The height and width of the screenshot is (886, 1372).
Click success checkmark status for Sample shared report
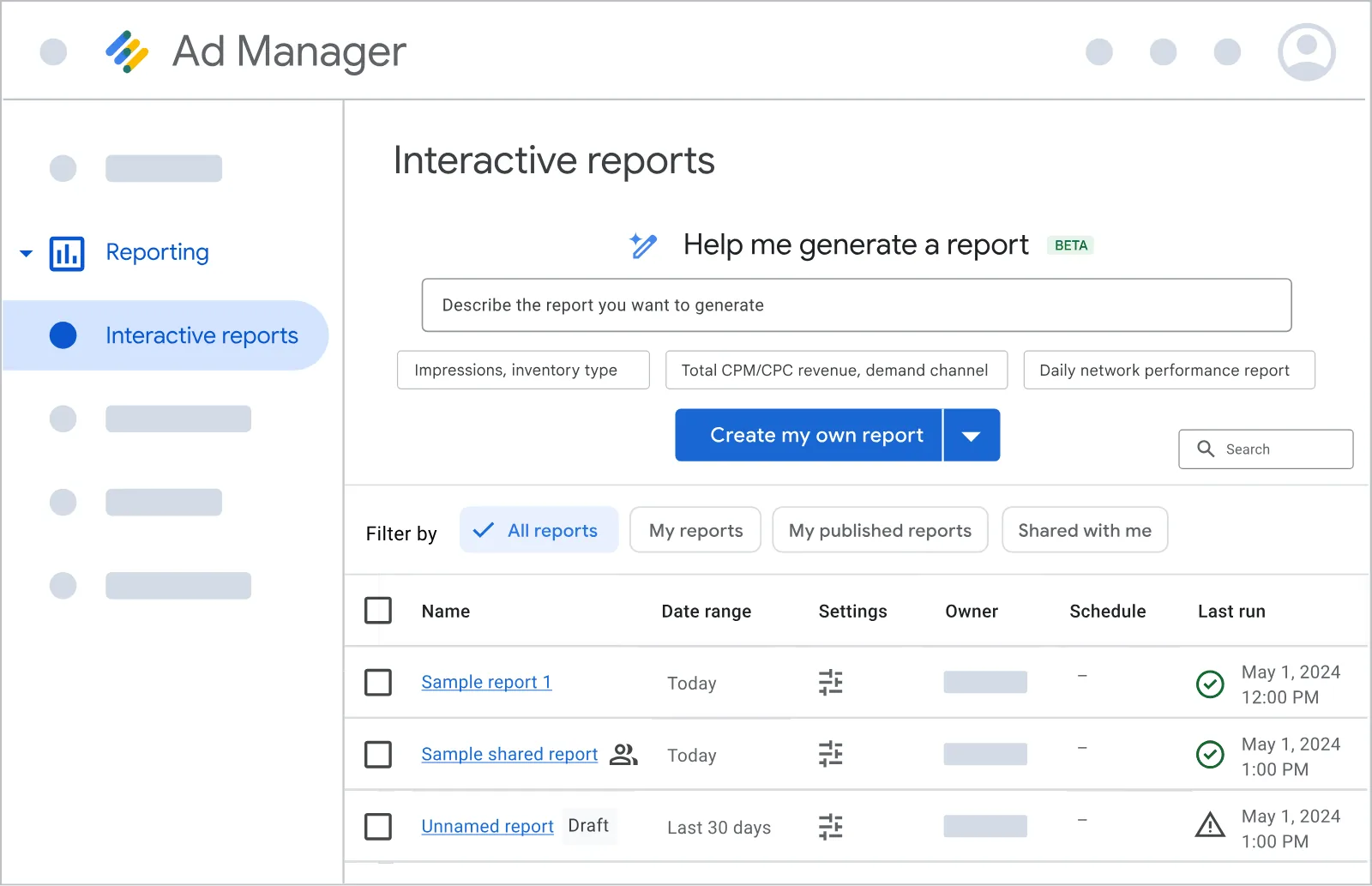[x=1210, y=755]
